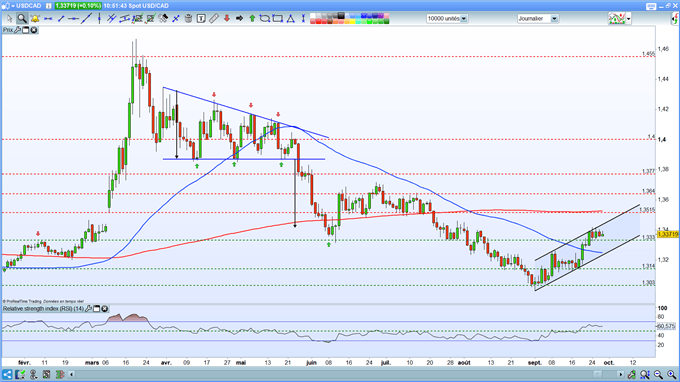Zoom in the chart horizontally

pos(671,374)
